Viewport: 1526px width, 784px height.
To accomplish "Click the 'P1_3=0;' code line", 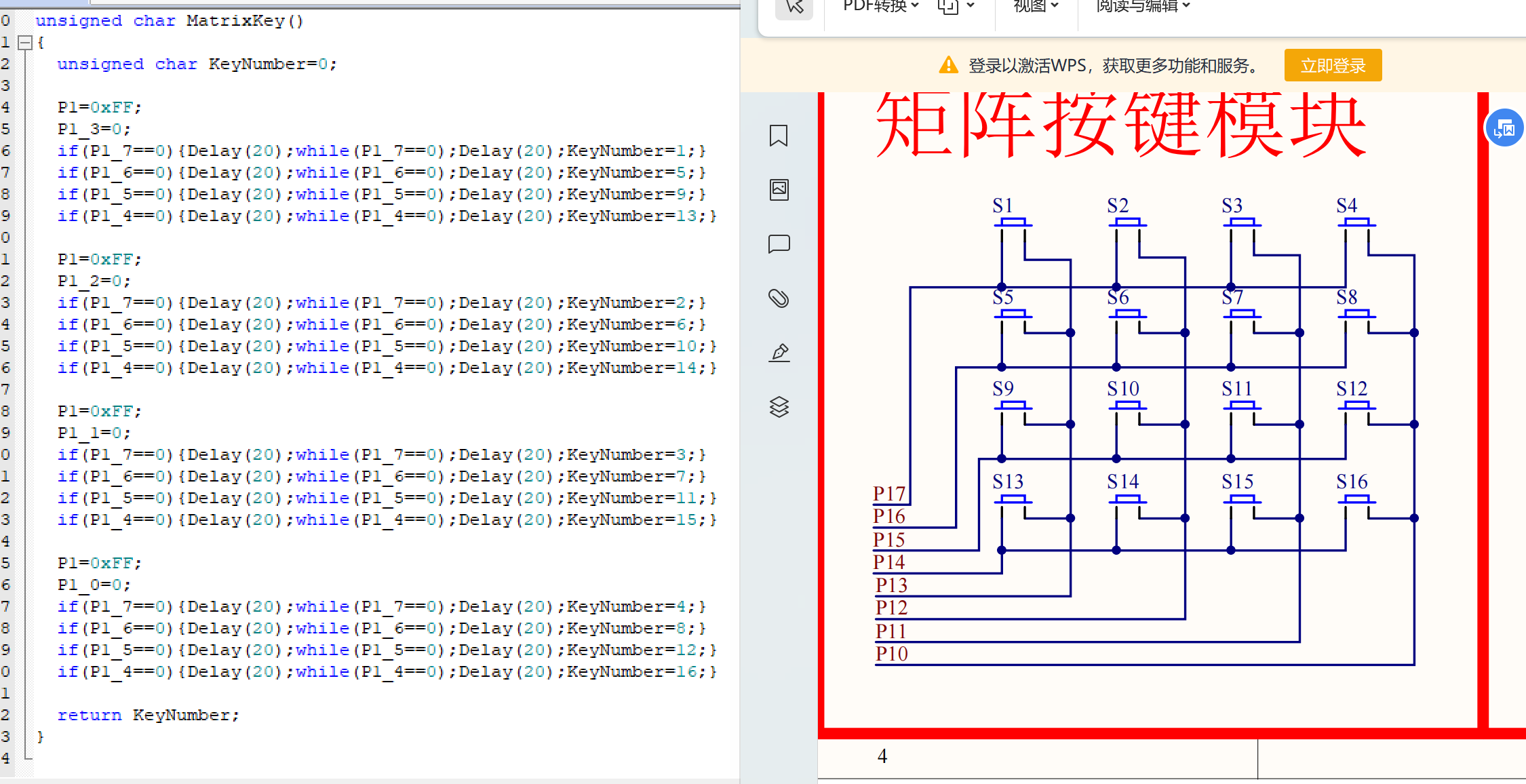I will click(94, 130).
